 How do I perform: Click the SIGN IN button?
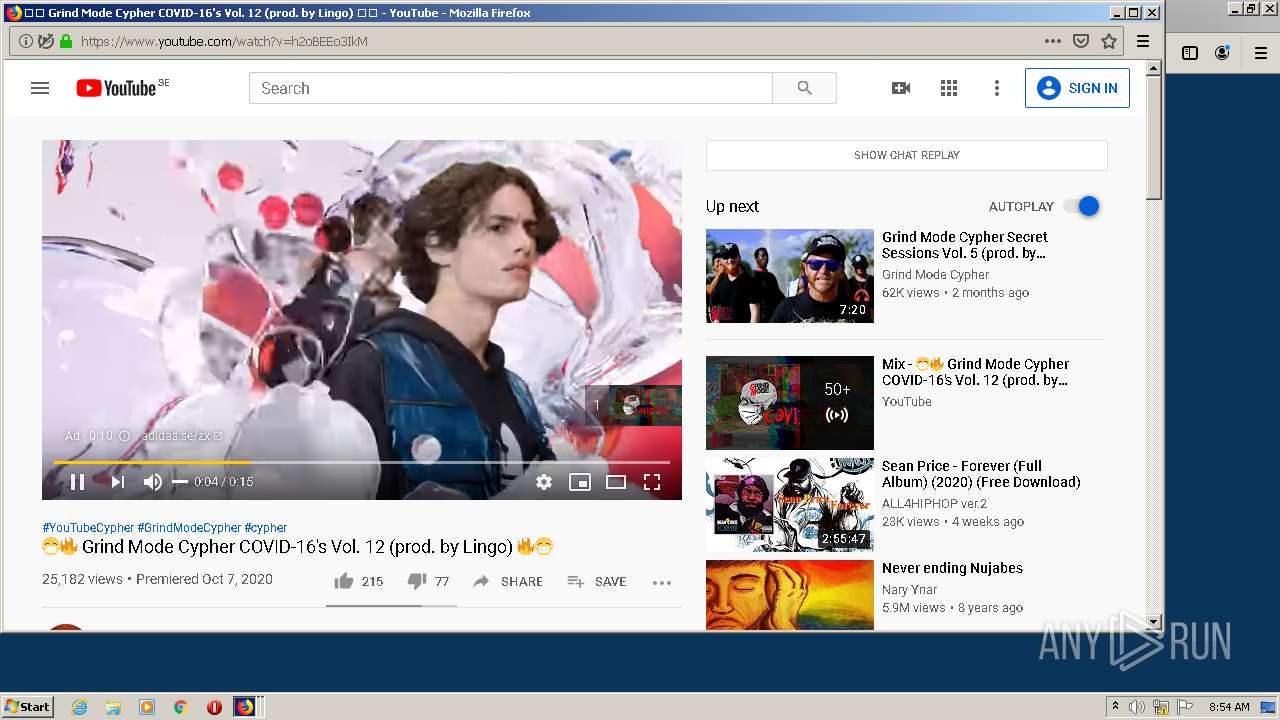pos(1077,88)
